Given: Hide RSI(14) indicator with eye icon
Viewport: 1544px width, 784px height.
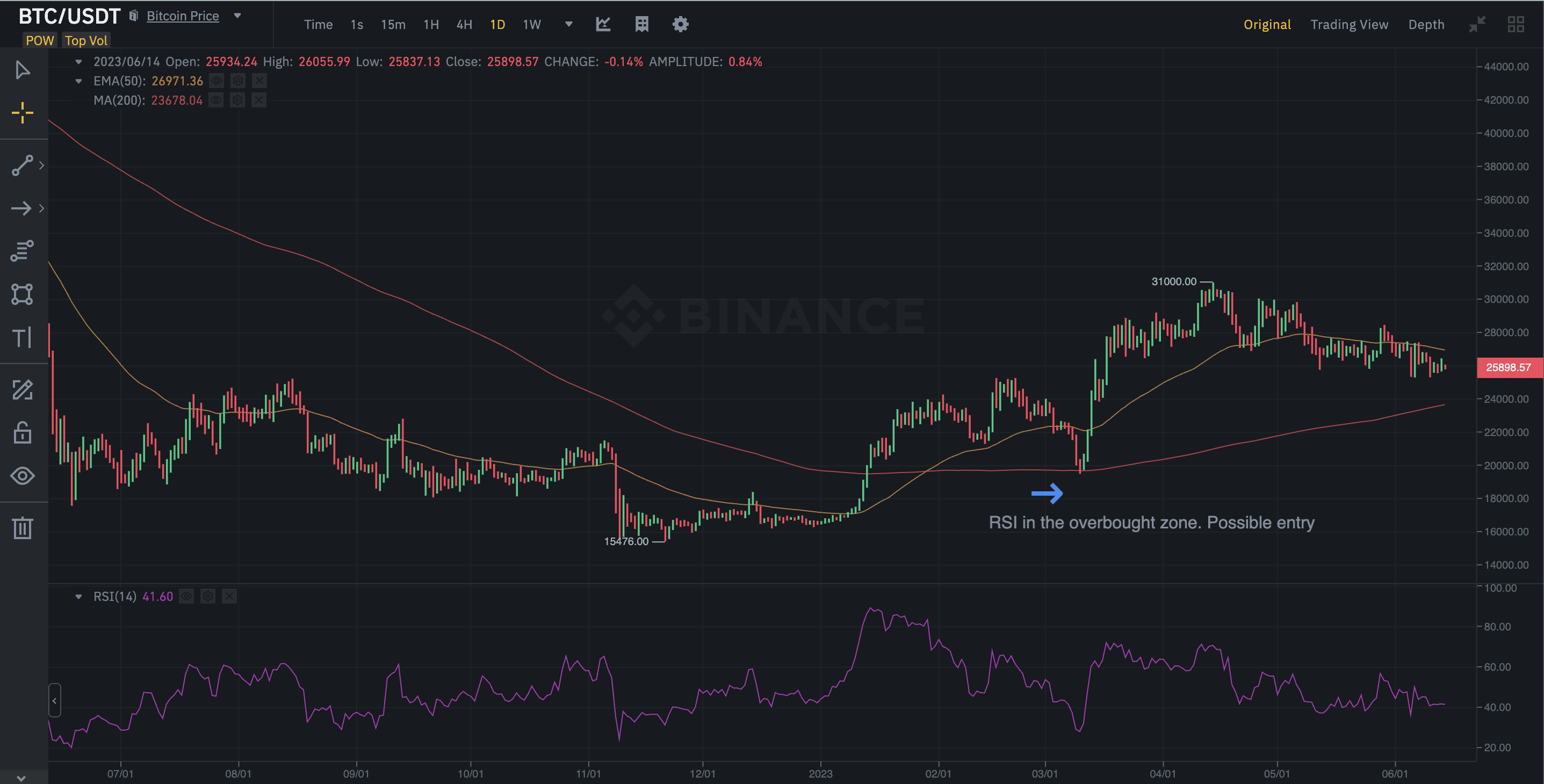Looking at the screenshot, I should (187, 597).
